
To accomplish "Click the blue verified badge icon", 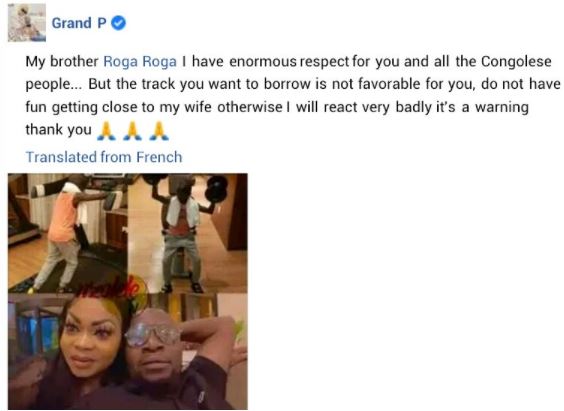I will tap(118, 23).
